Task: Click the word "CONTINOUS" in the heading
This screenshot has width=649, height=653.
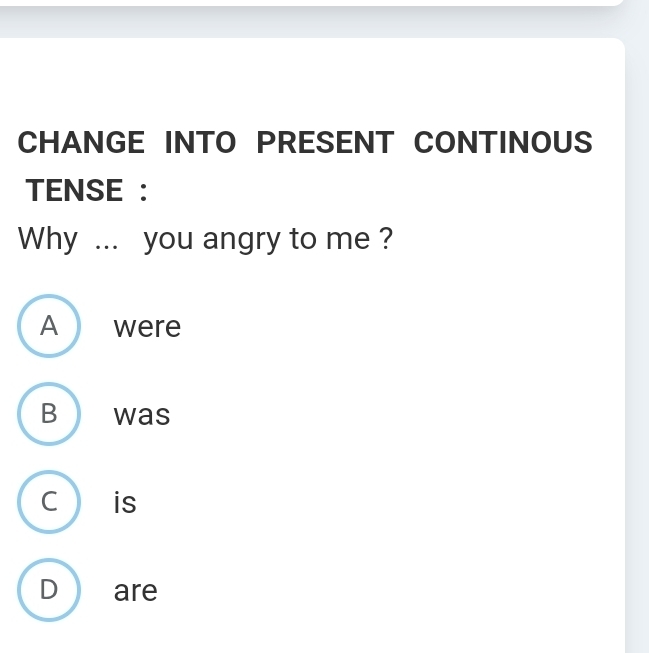Action: point(503,143)
